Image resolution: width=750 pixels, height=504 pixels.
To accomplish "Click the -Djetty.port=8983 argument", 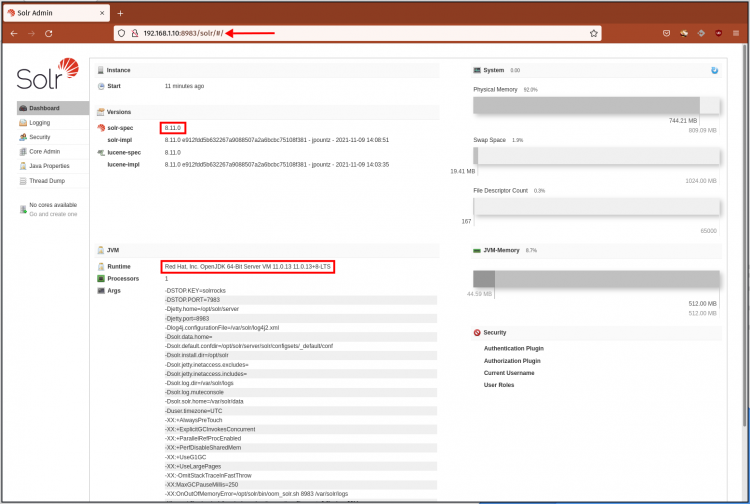I will [x=187, y=318].
